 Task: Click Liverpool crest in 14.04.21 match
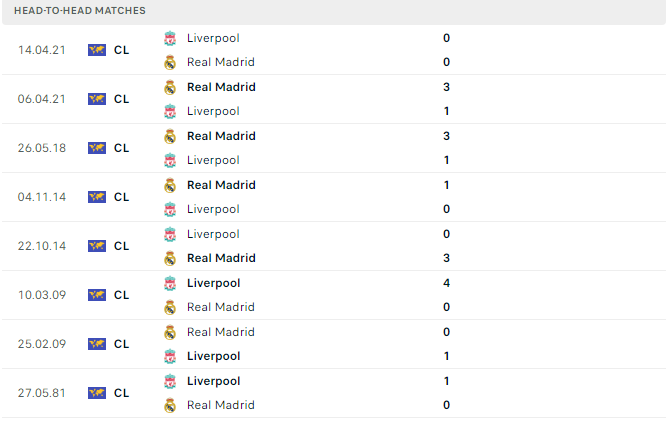[x=170, y=38]
